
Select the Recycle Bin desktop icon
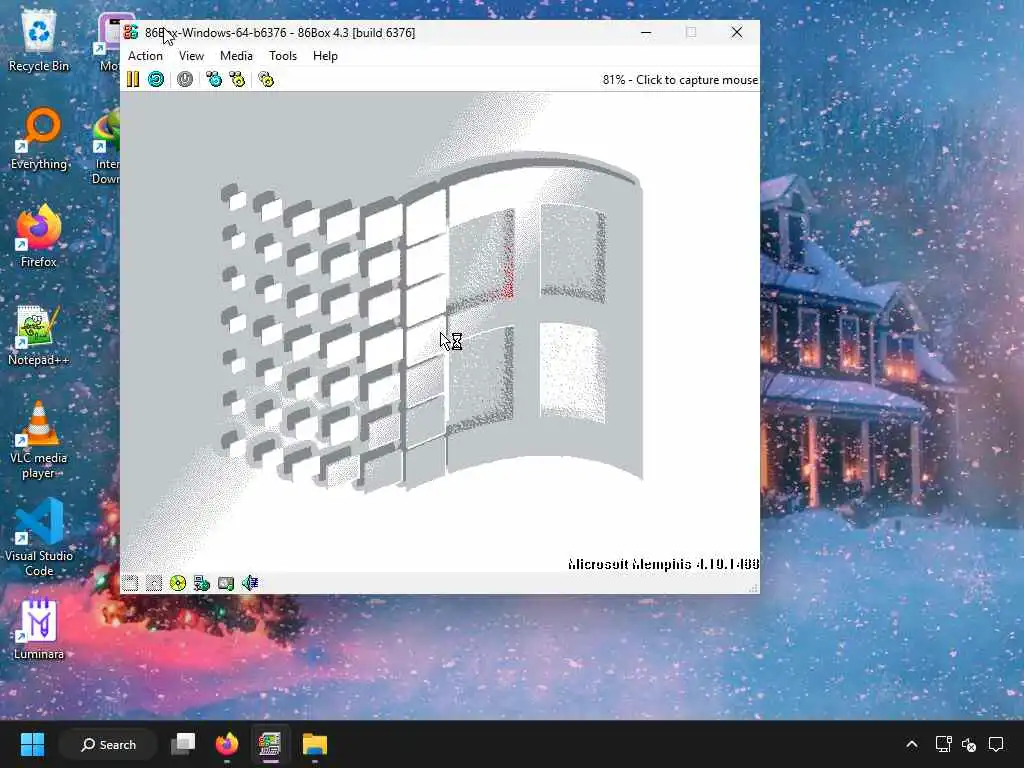(x=39, y=42)
